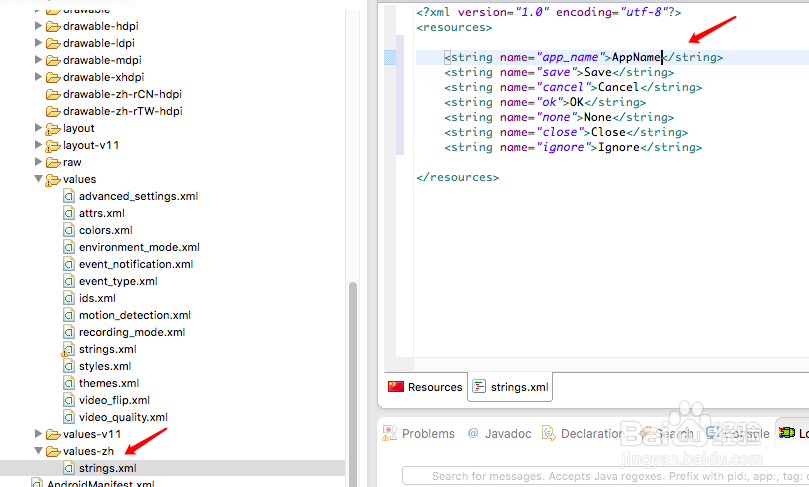Screen dimensions: 809x487
Task: Click the drawable-zh-rCN-hdpi folder icon
Action: pyautogui.click(x=53, y=94)
